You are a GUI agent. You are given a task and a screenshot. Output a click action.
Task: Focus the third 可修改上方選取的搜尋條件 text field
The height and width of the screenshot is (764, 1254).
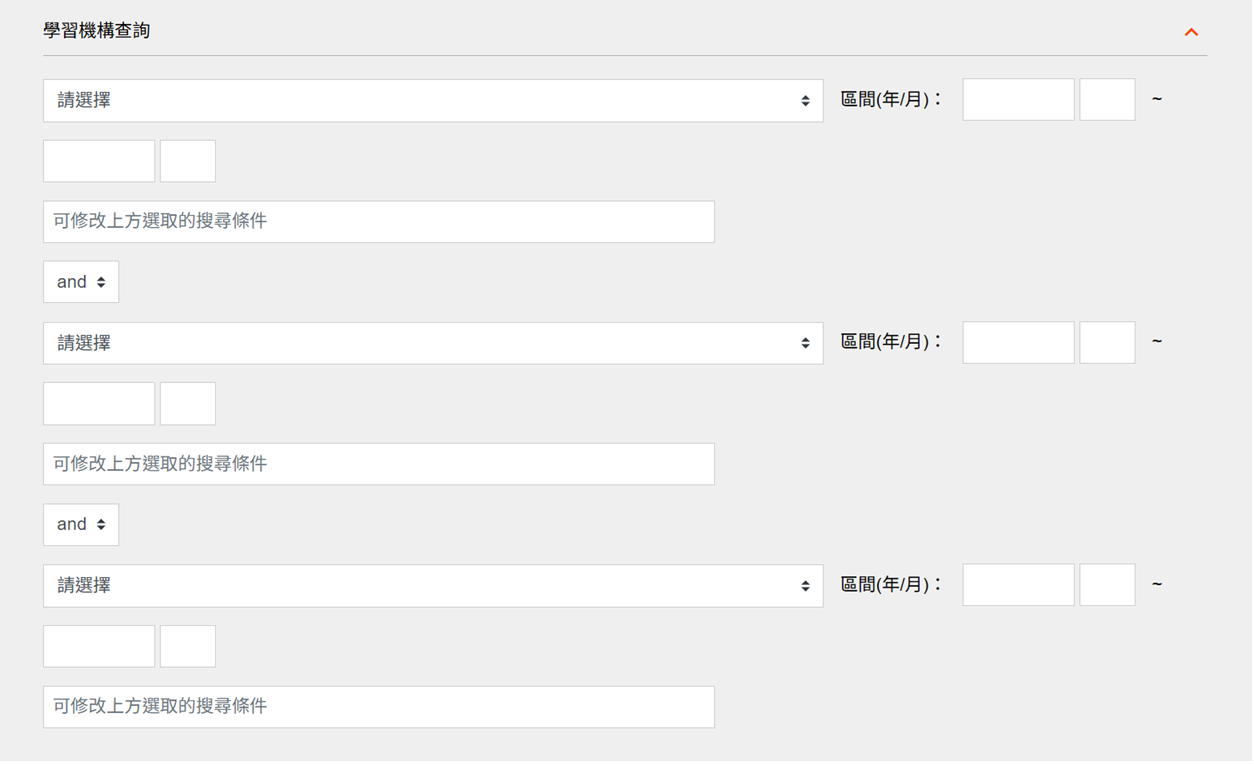(x=378, y=707)
